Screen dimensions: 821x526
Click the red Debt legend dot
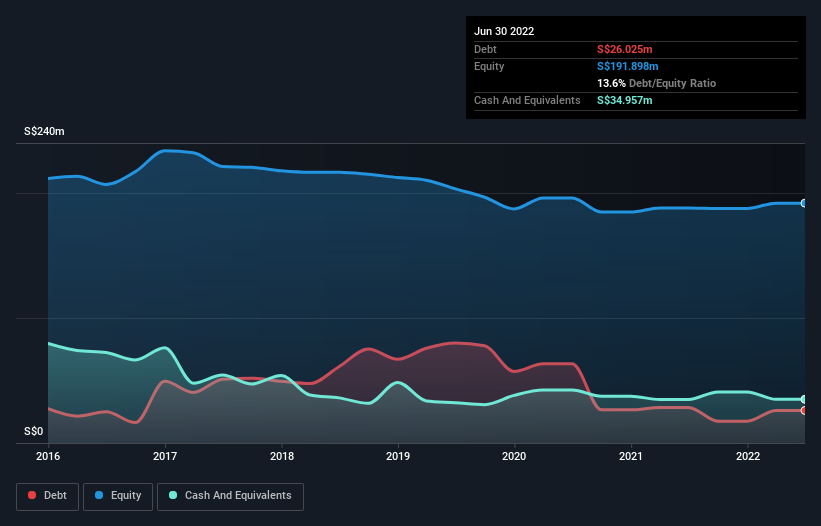[32, 495]
